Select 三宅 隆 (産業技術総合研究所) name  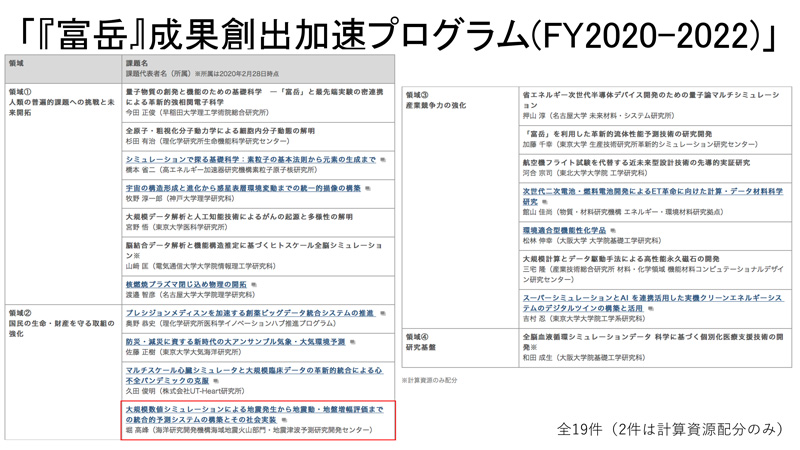pyautogui.click(x=653, y=274)
